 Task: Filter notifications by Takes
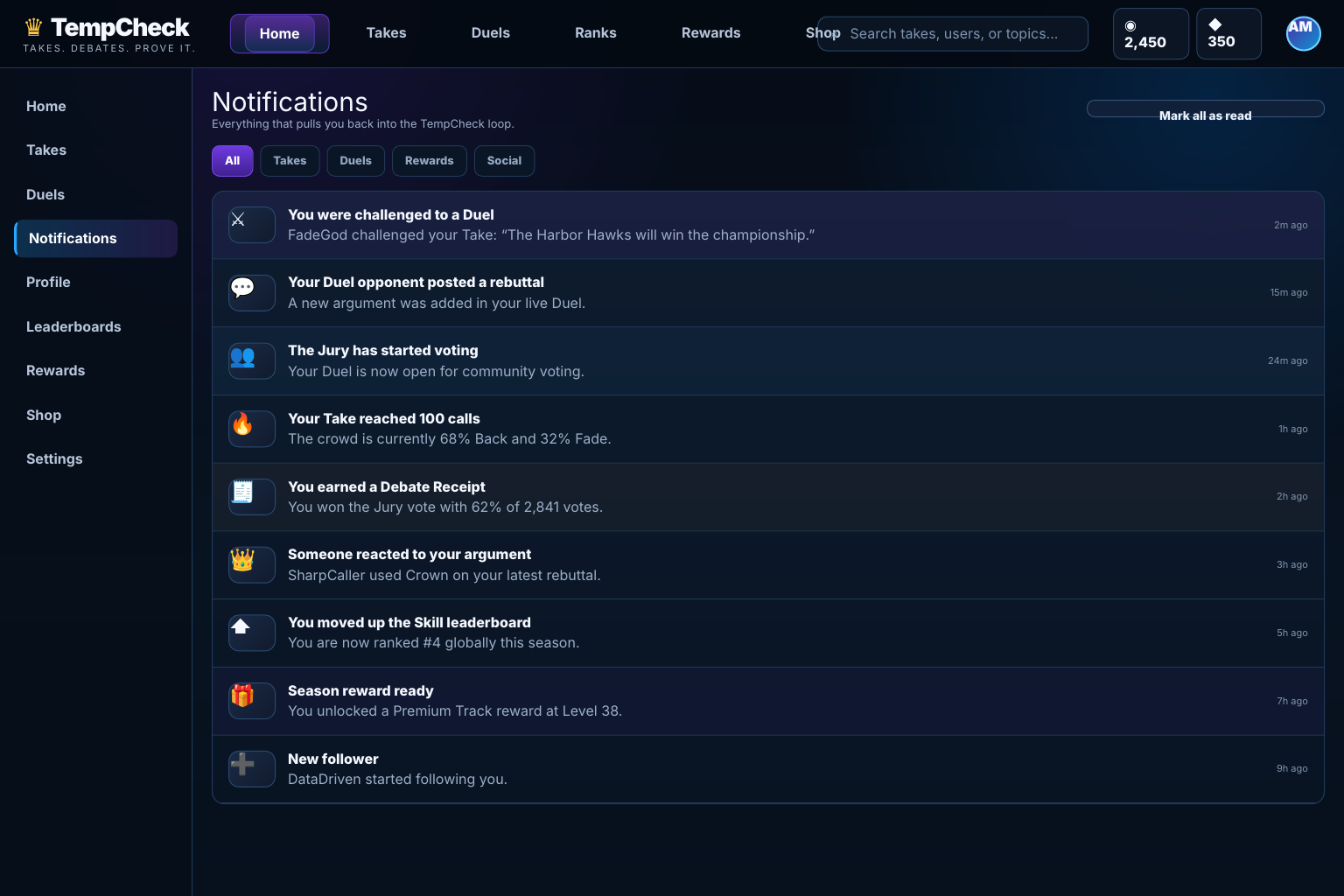(290, 161)
